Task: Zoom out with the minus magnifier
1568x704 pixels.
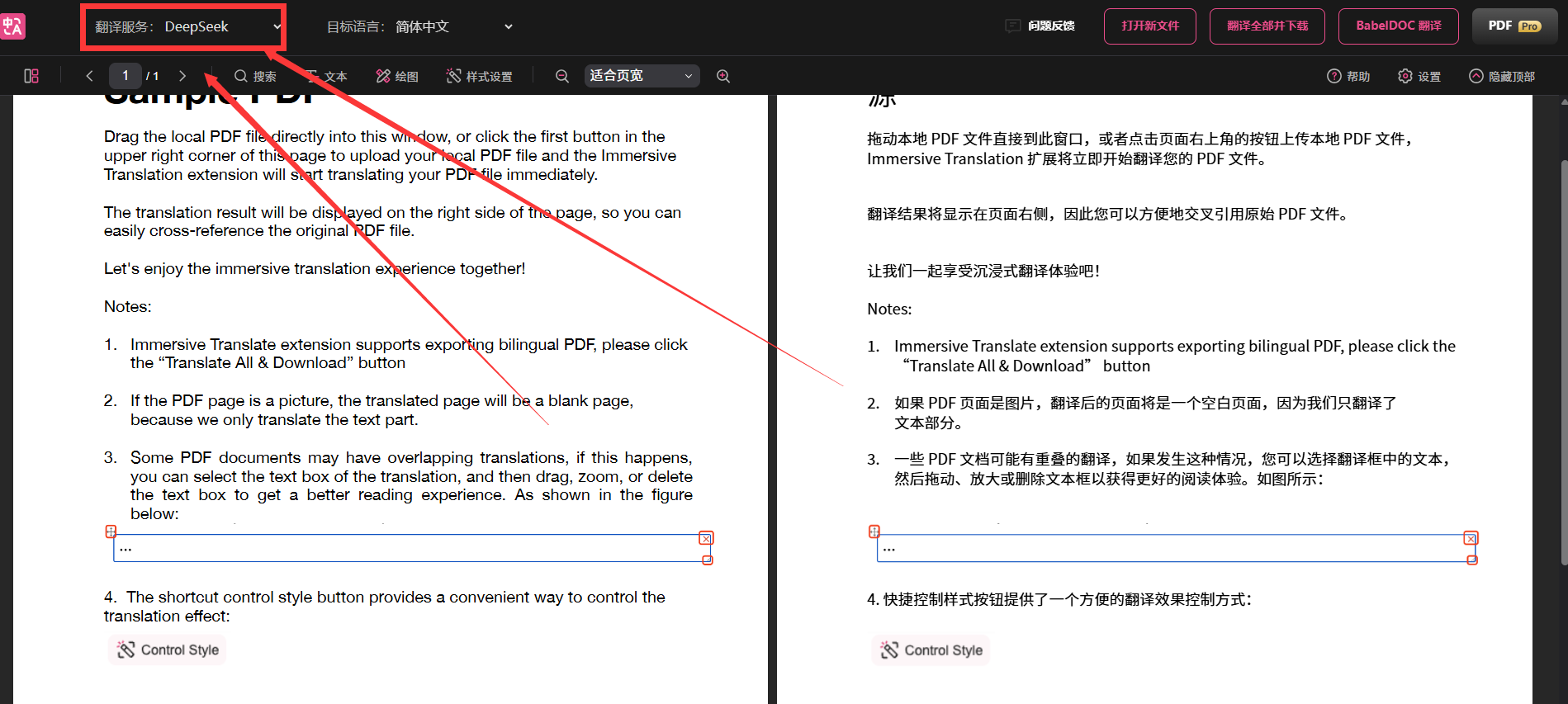Action: (562, 76)
